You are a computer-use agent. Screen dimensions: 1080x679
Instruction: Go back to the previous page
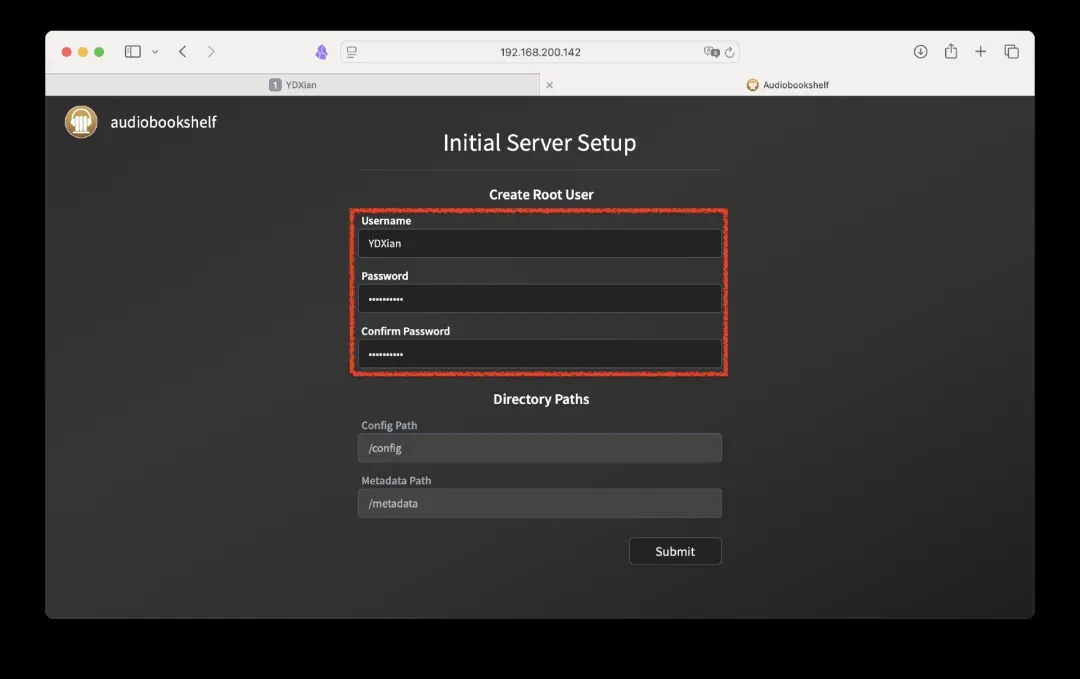(182, 52)
